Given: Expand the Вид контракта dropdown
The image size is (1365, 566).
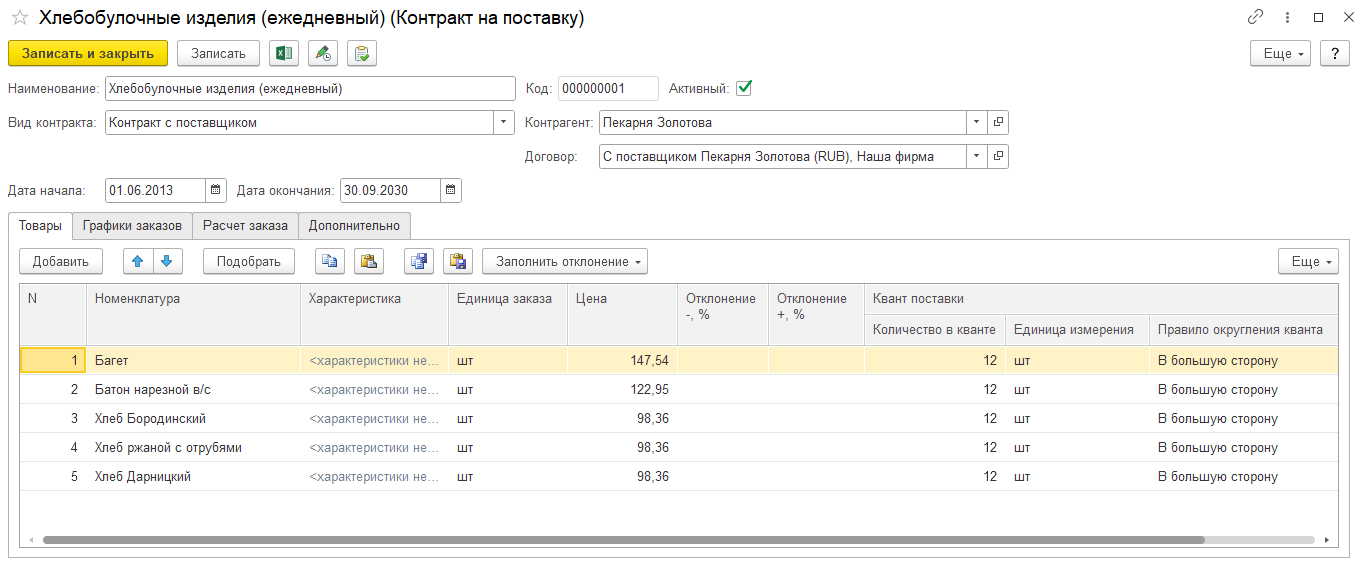Looking at the screenshot, I should tap(503, 123).
